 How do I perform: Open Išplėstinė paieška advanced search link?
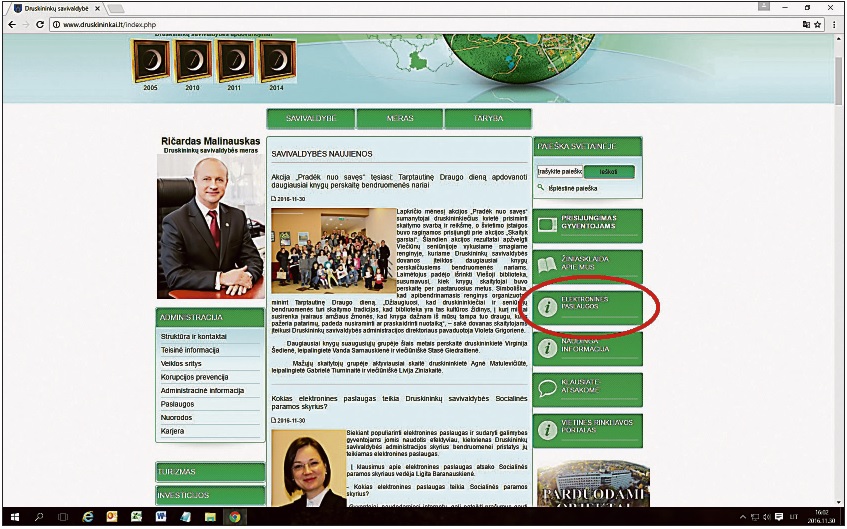[x=573, y=189]
